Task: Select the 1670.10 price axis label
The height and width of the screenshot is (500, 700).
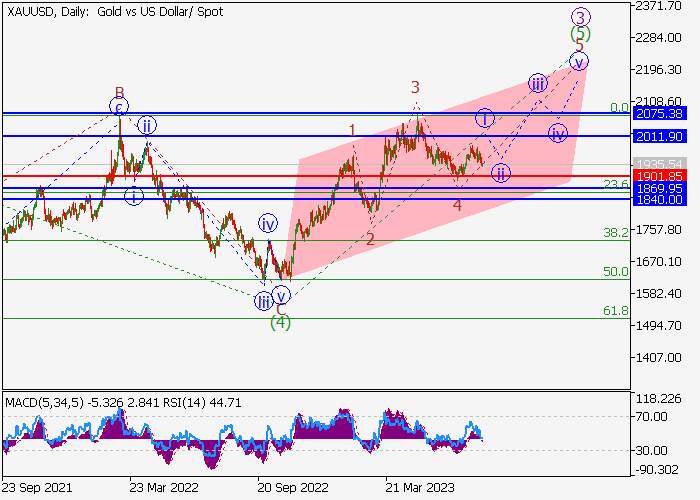Action: [x=659, y=262]
